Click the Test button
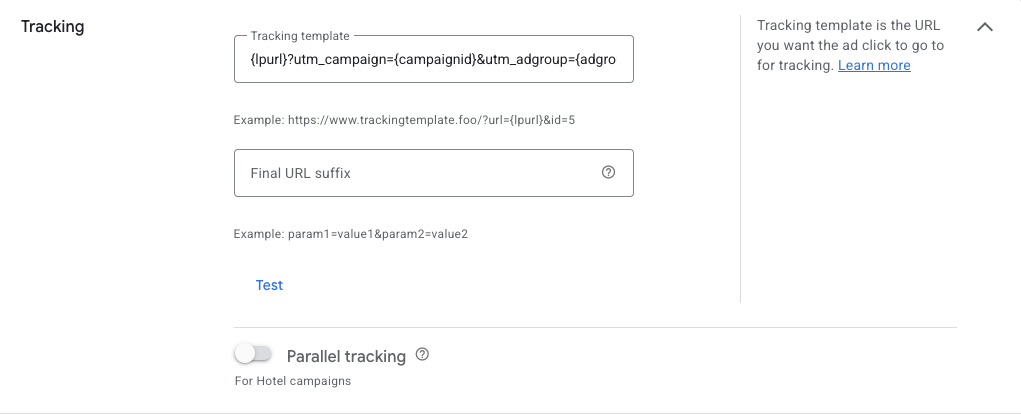Image resolution: width=1021 pixels, height=414 pixels. pyautogui.click(x=269, y=285)
